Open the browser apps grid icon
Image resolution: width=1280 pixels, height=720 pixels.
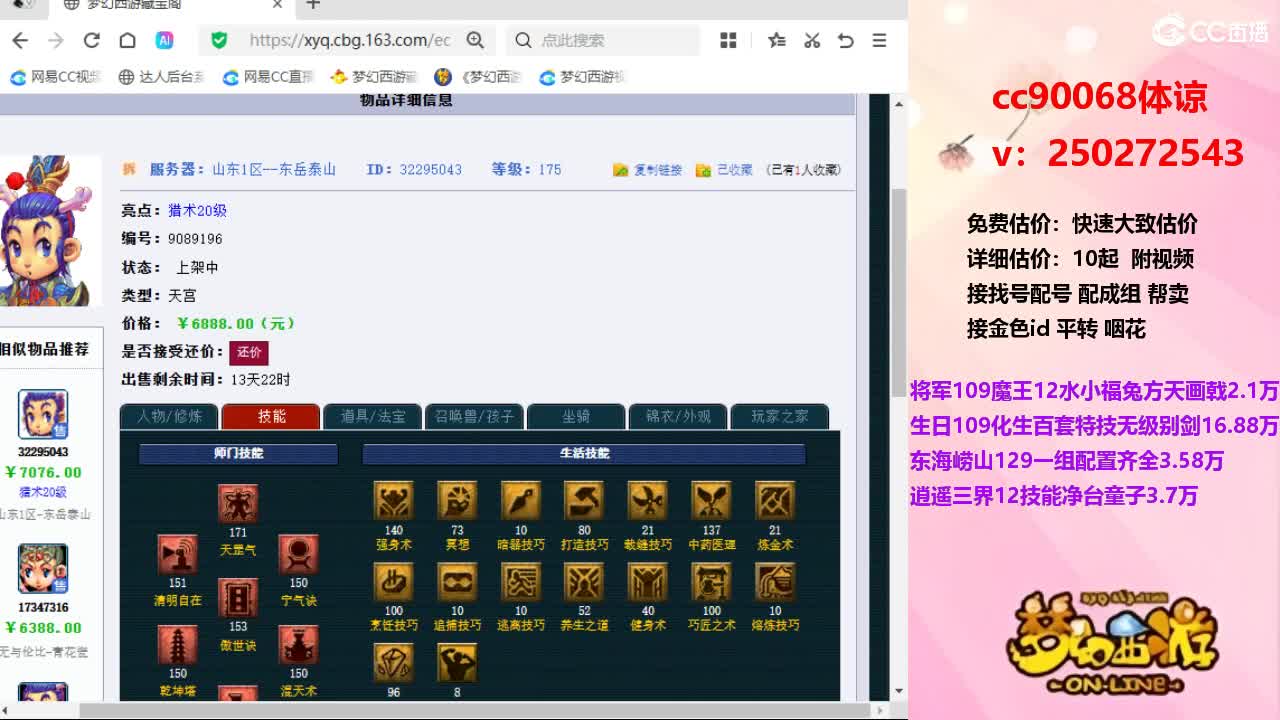728,40
